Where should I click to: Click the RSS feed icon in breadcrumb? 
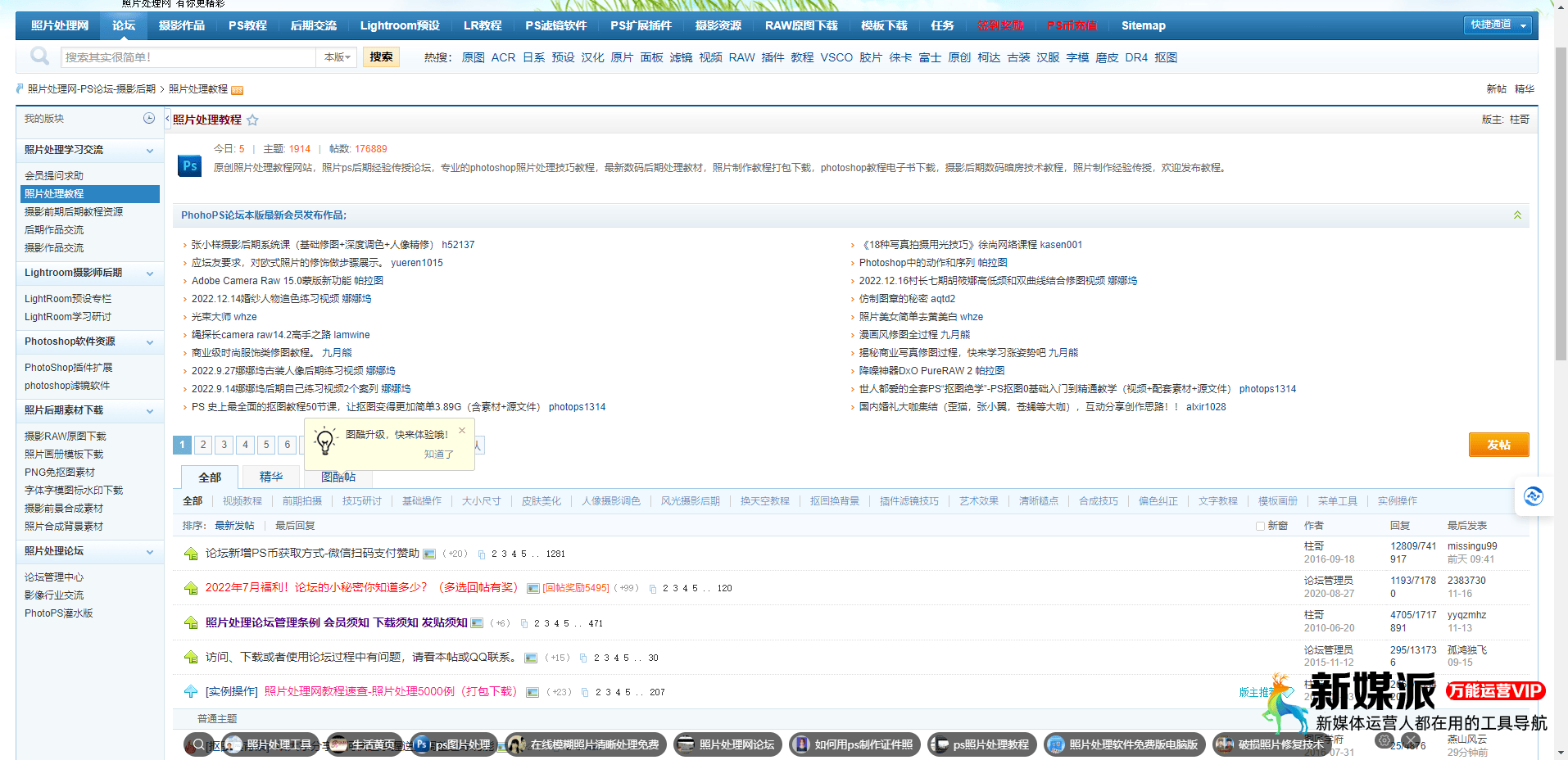(x=238, y=90)
